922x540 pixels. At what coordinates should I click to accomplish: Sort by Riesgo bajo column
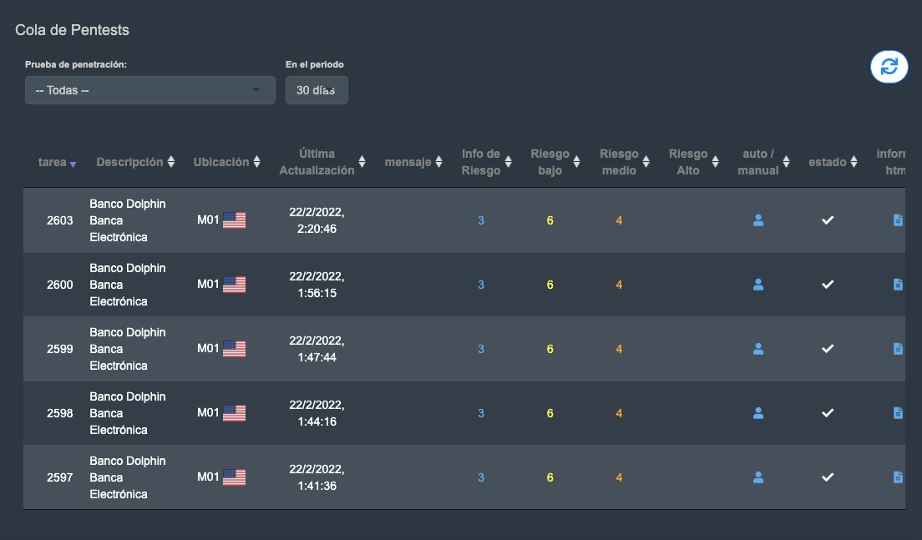click(555, 162)
